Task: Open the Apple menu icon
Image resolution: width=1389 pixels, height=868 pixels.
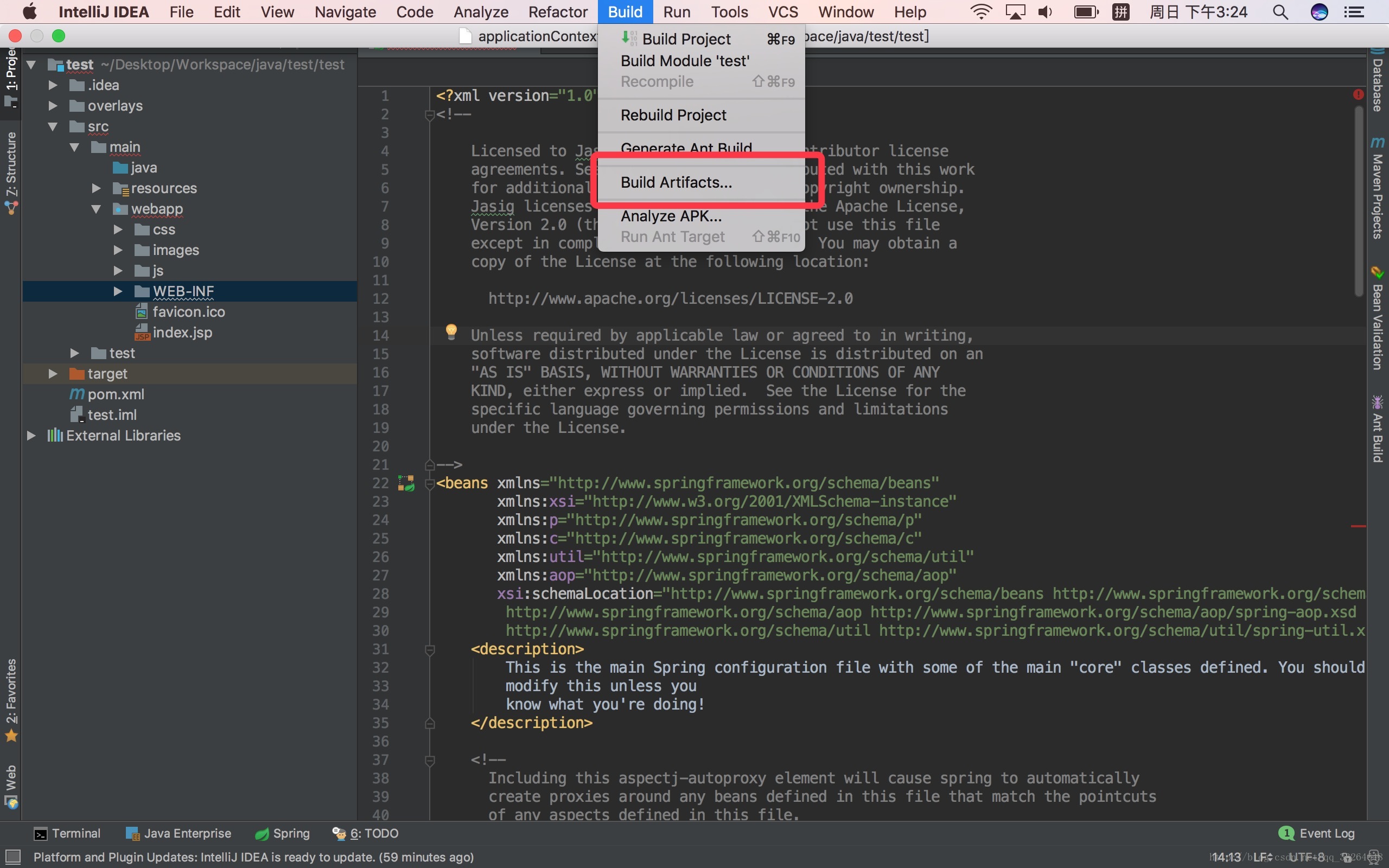Action: 29,11
